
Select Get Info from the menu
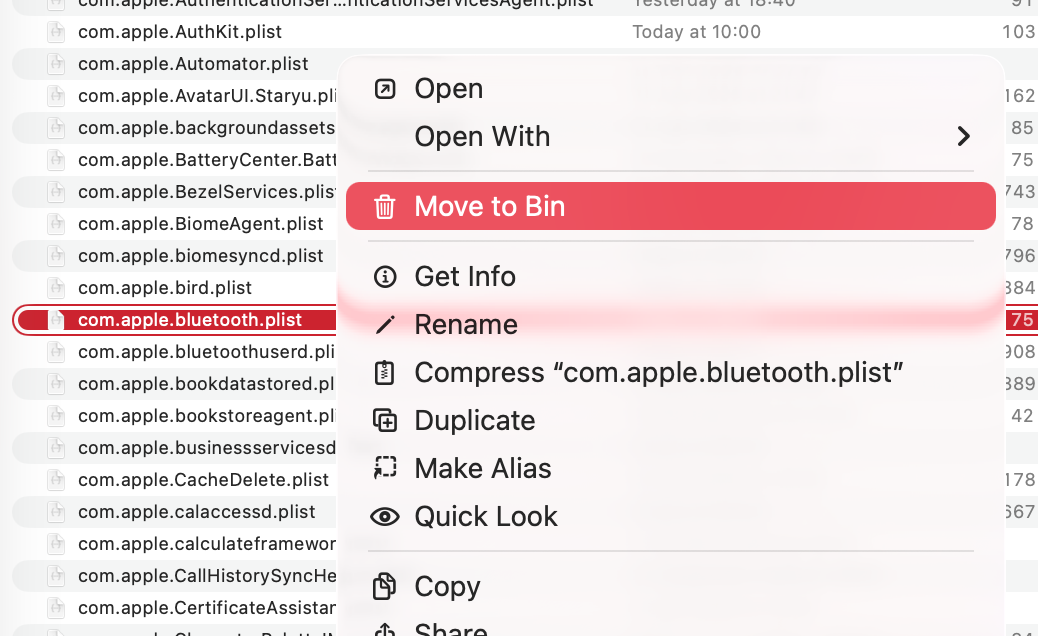(x=671, y=277)
